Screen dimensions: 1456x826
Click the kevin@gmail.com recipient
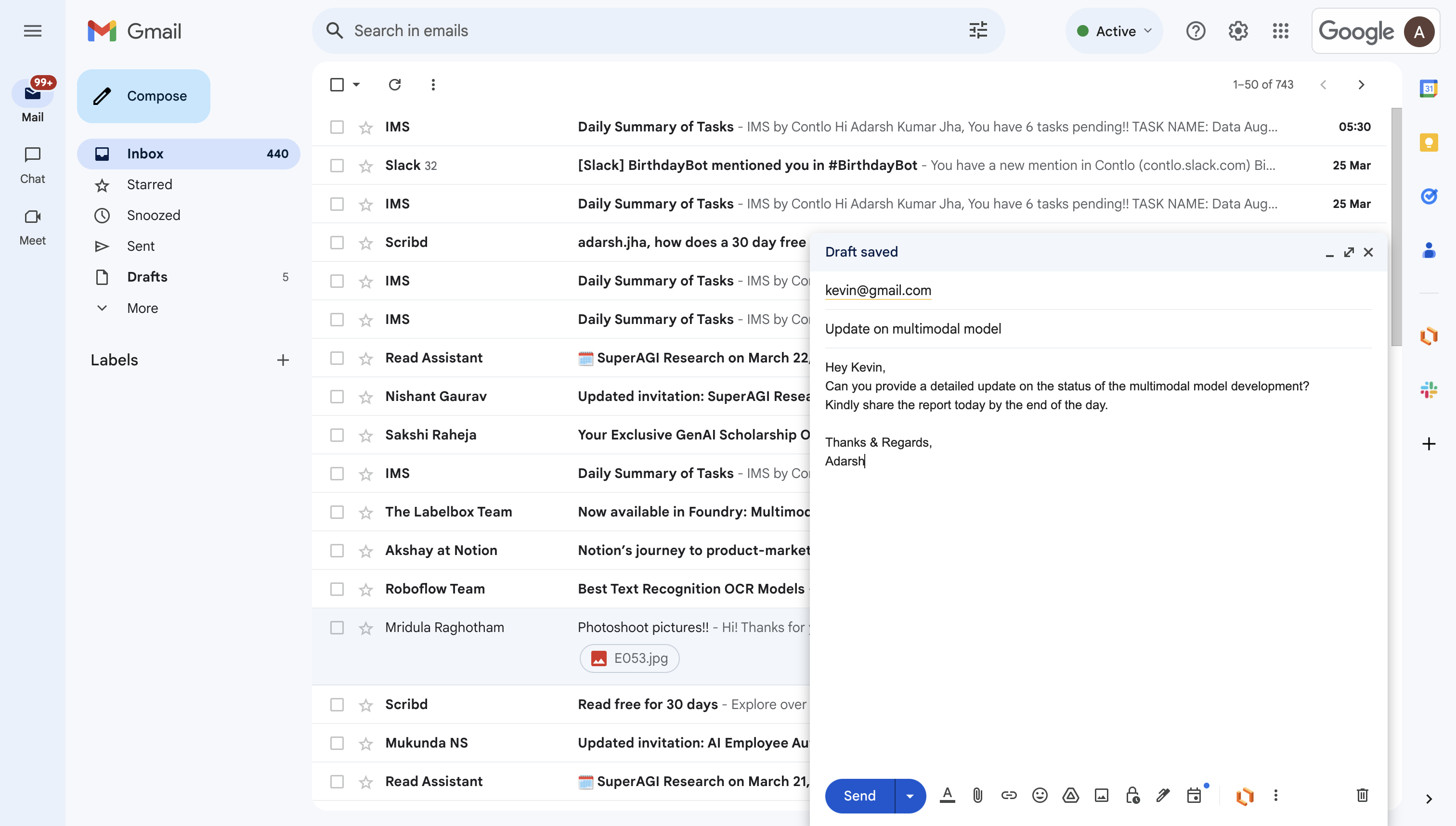tap(878, 290)
